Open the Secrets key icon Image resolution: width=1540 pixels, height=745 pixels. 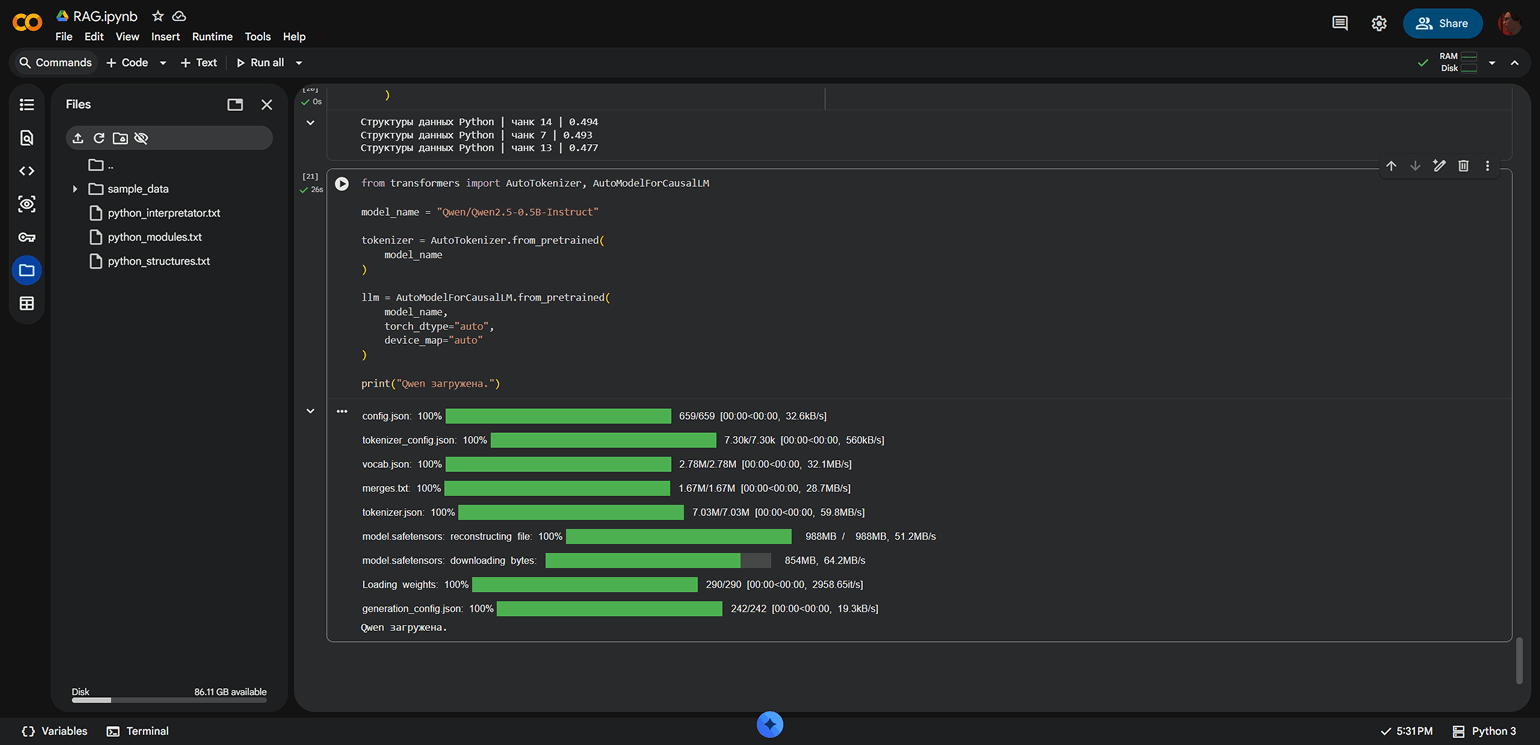pyautogui.click(x=27, y=237)
